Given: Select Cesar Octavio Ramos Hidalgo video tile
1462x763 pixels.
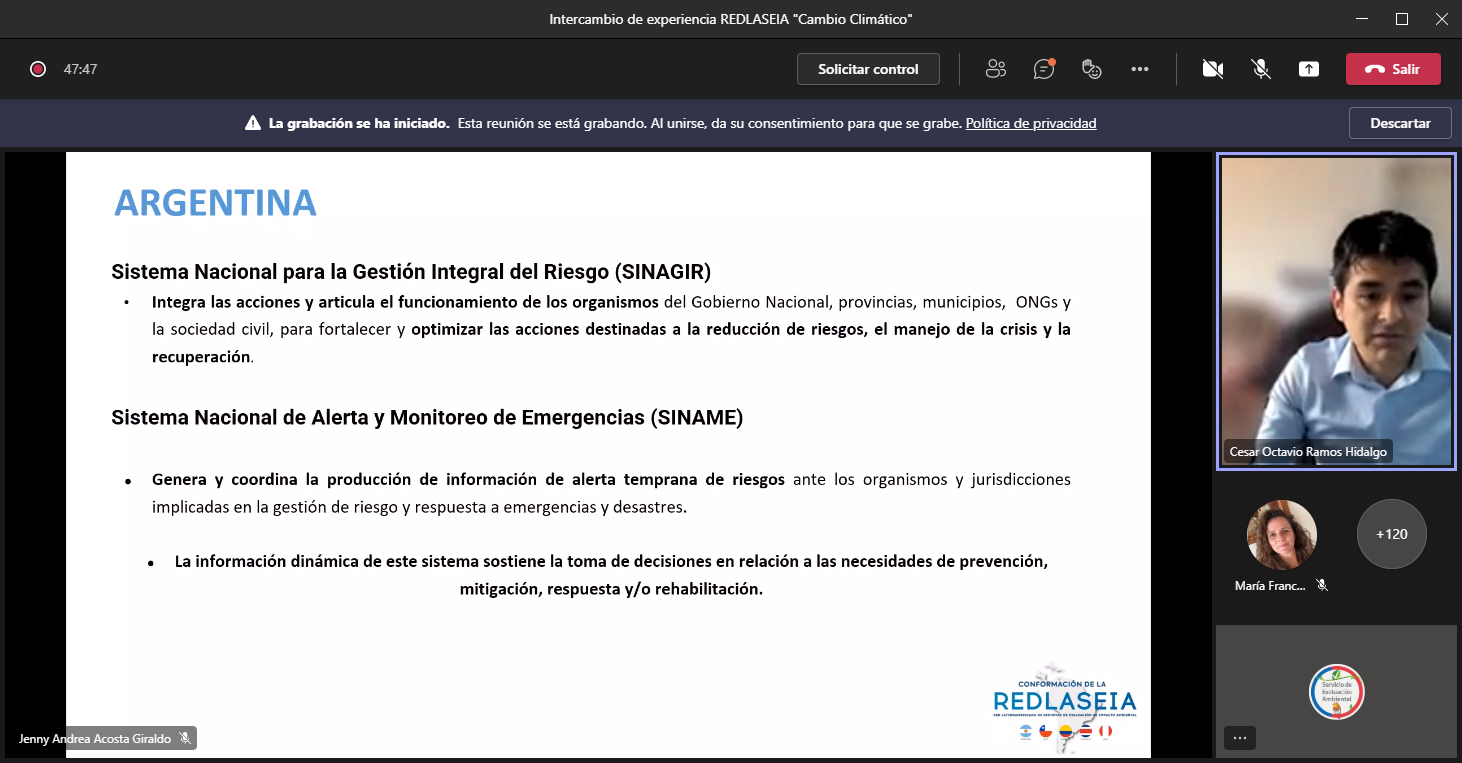Looking at the screenshot, I should [1336, 310].
